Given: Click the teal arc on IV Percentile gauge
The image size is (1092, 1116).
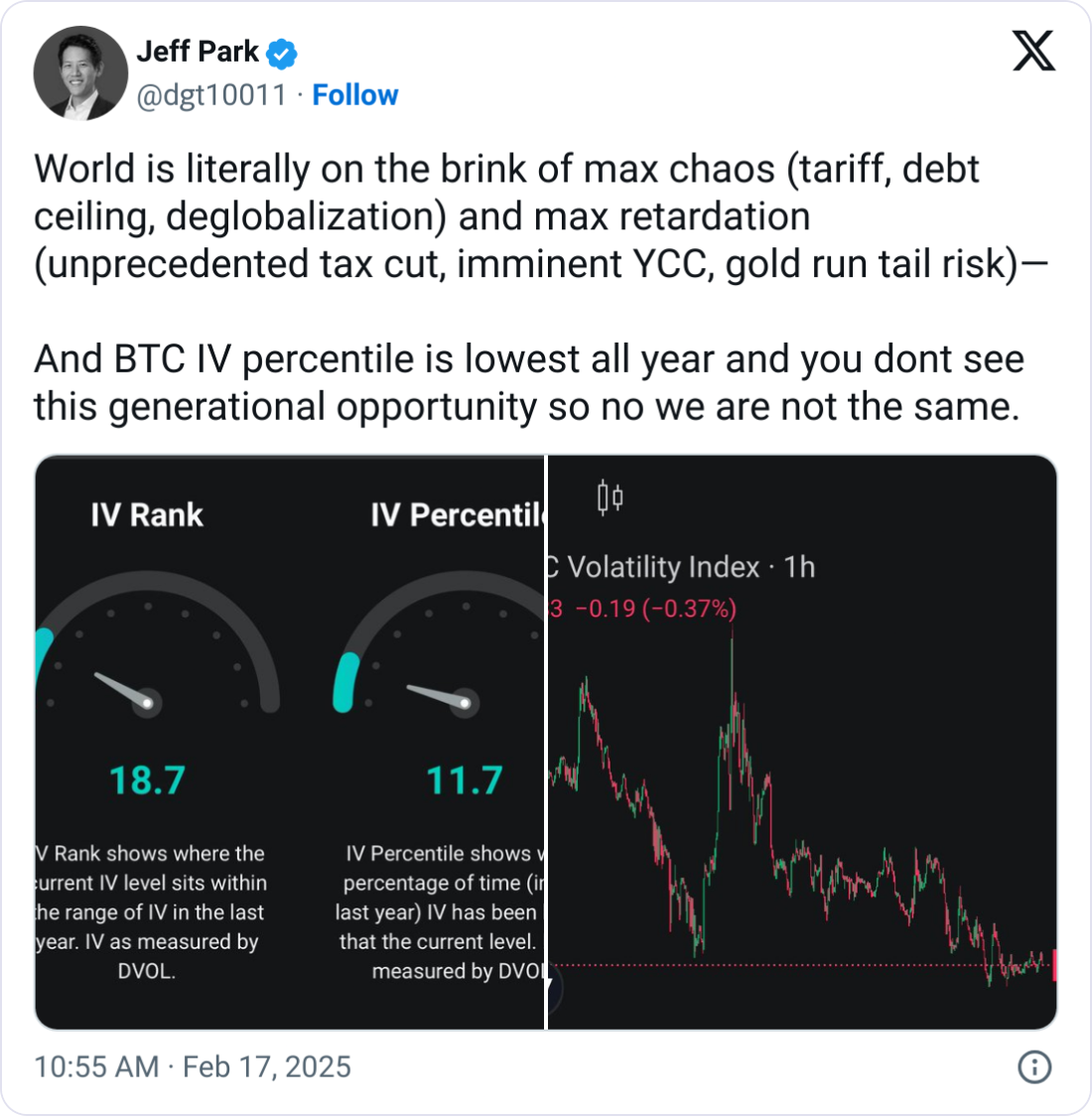Looking at the screenshot, I should coord(344,681).
